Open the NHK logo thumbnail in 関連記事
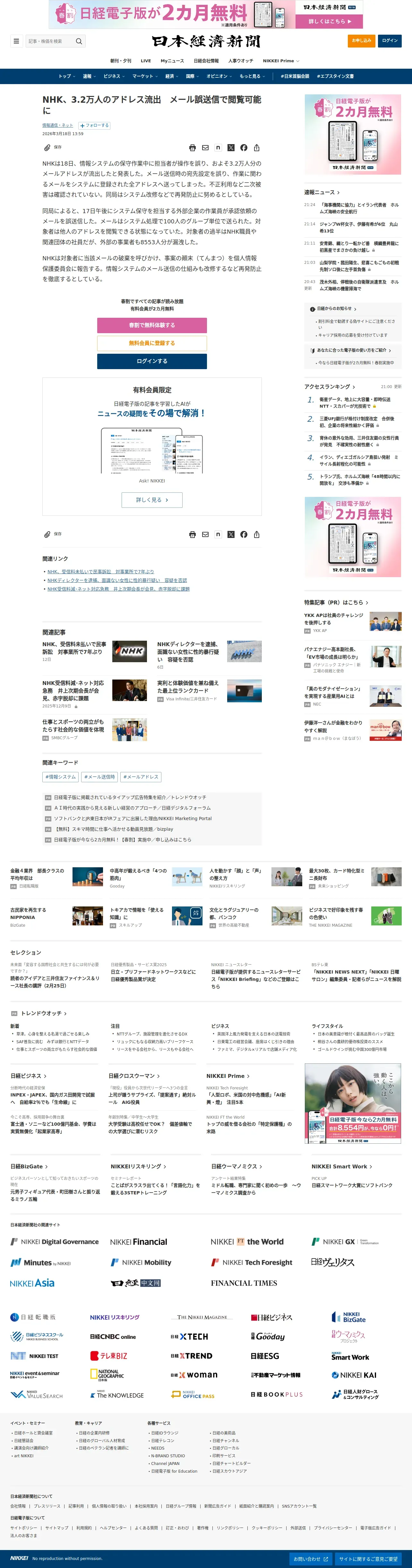 [130, 651]
